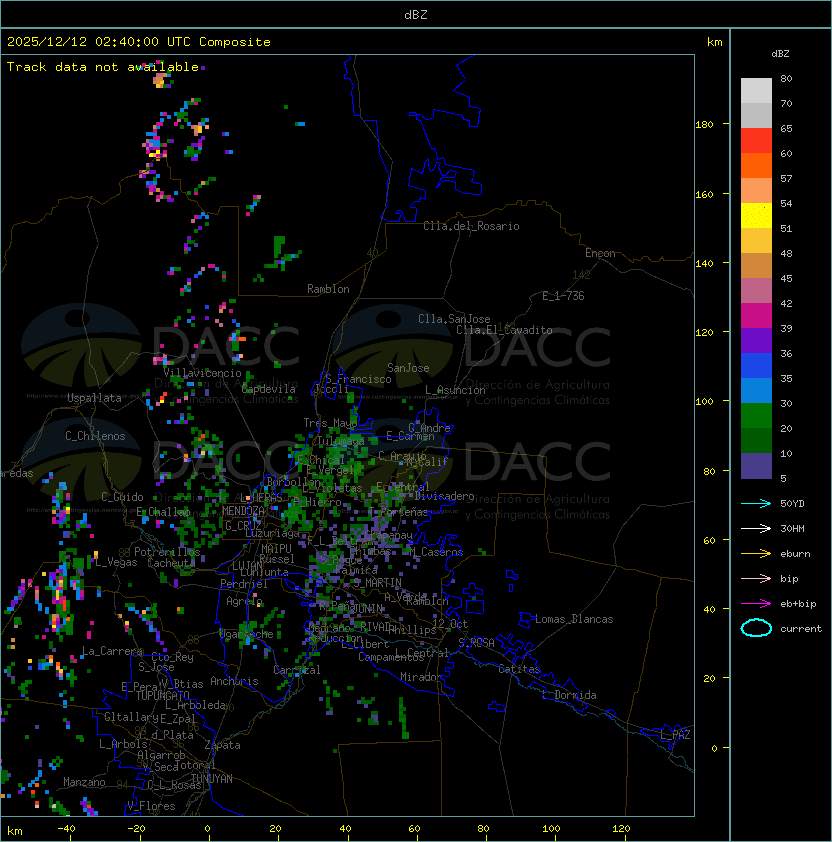Click the magenta eb+bip arrow symbol
Viewport: 832px width, 842px height.
pyautogui.click(x=756, y=604)
